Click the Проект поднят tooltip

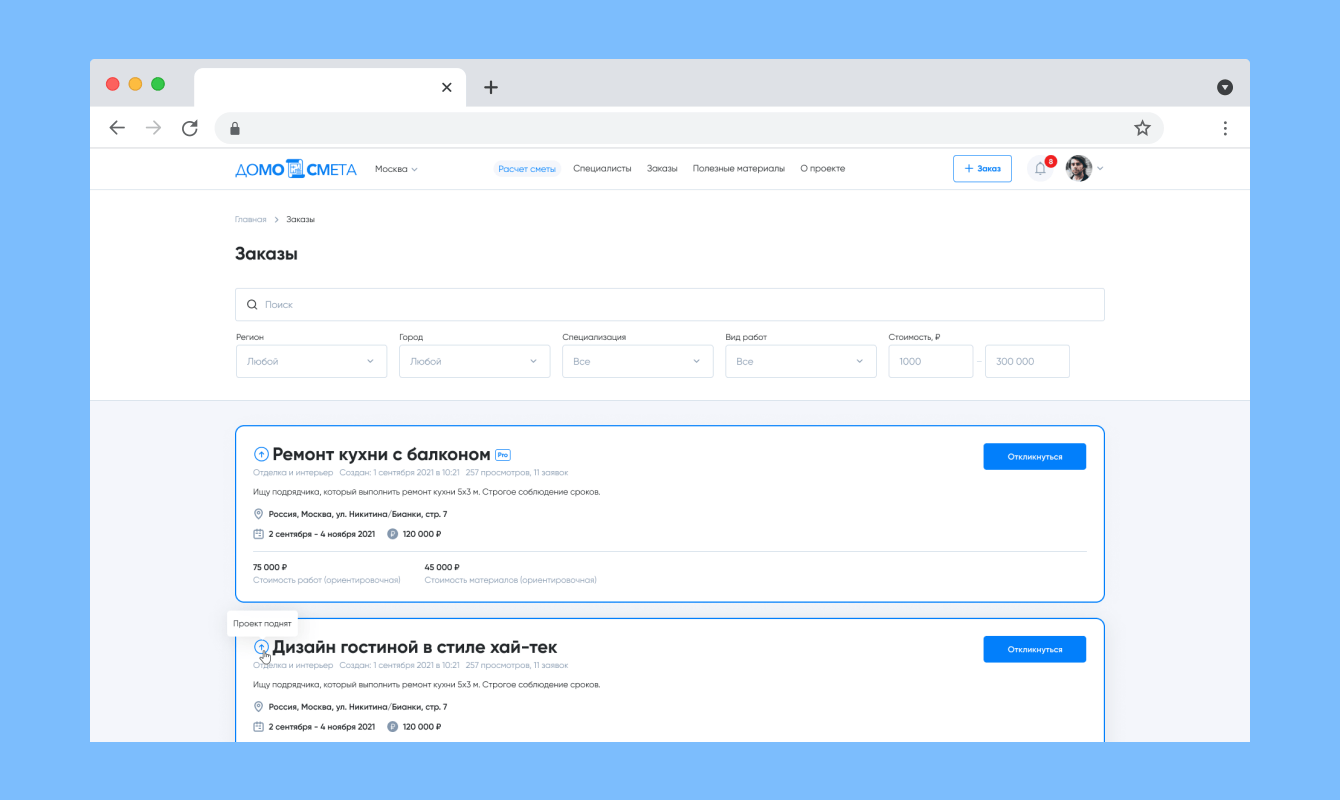click(262, 623)
